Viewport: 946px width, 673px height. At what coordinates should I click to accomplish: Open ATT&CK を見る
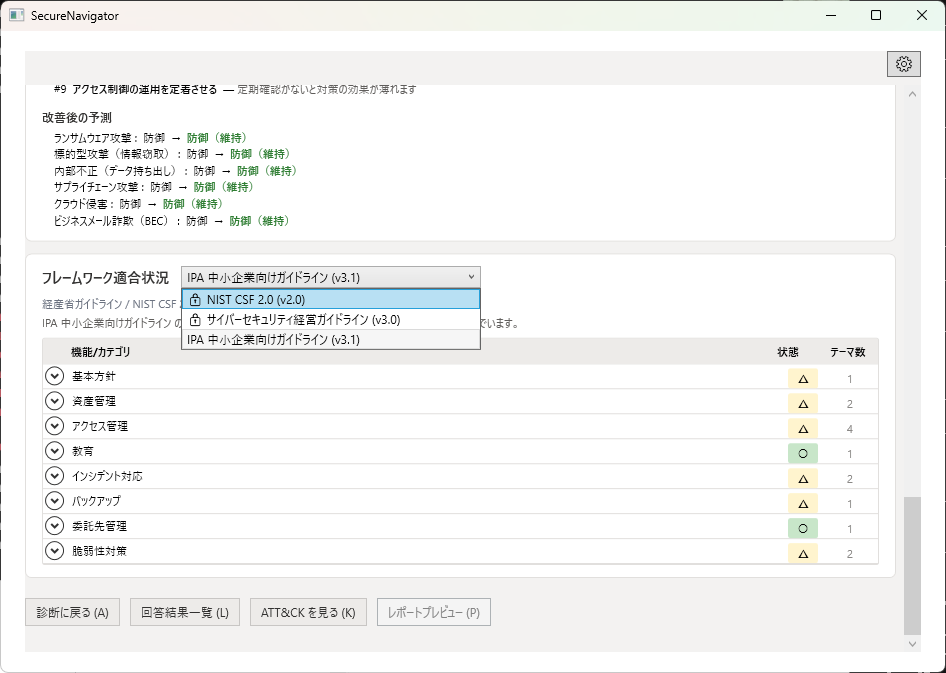(x=309, y=612)
